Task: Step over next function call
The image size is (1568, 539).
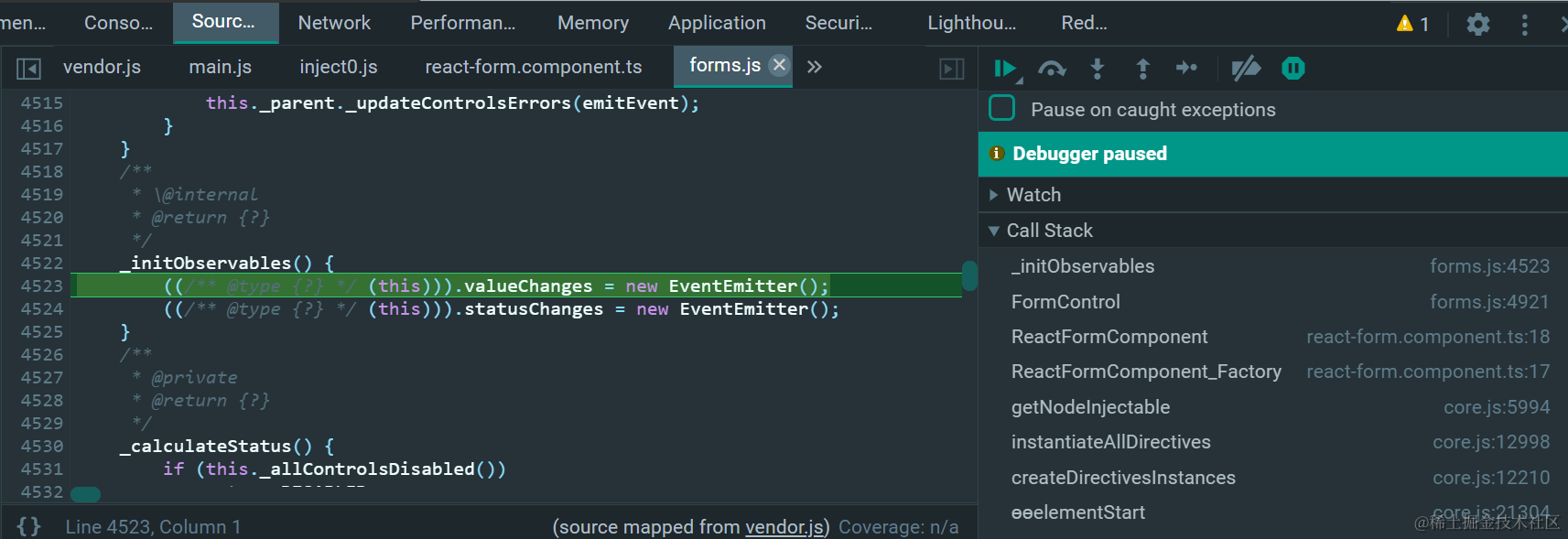Action: point(1052,69)
